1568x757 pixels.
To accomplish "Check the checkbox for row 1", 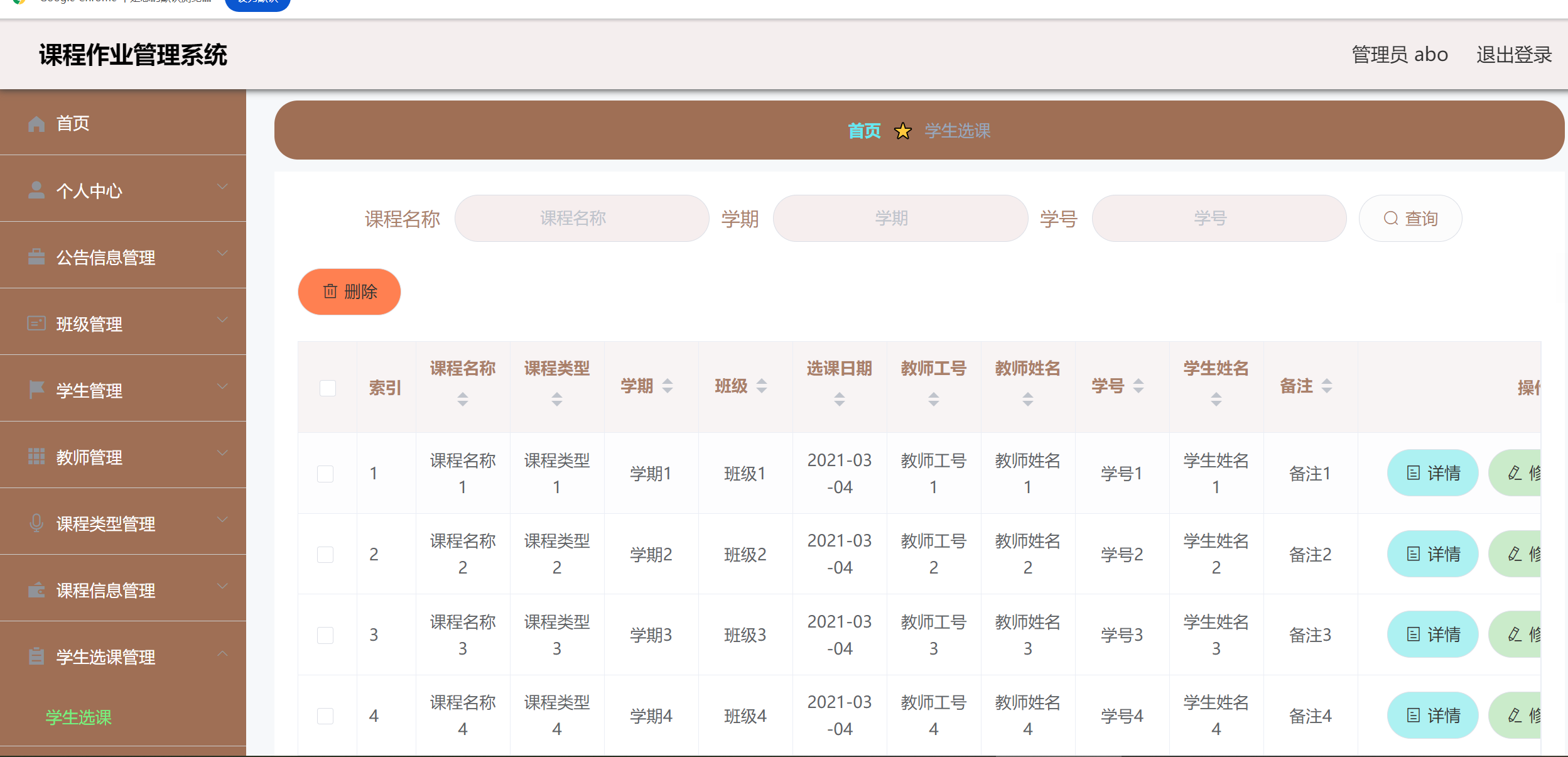I will coord(325,474).
